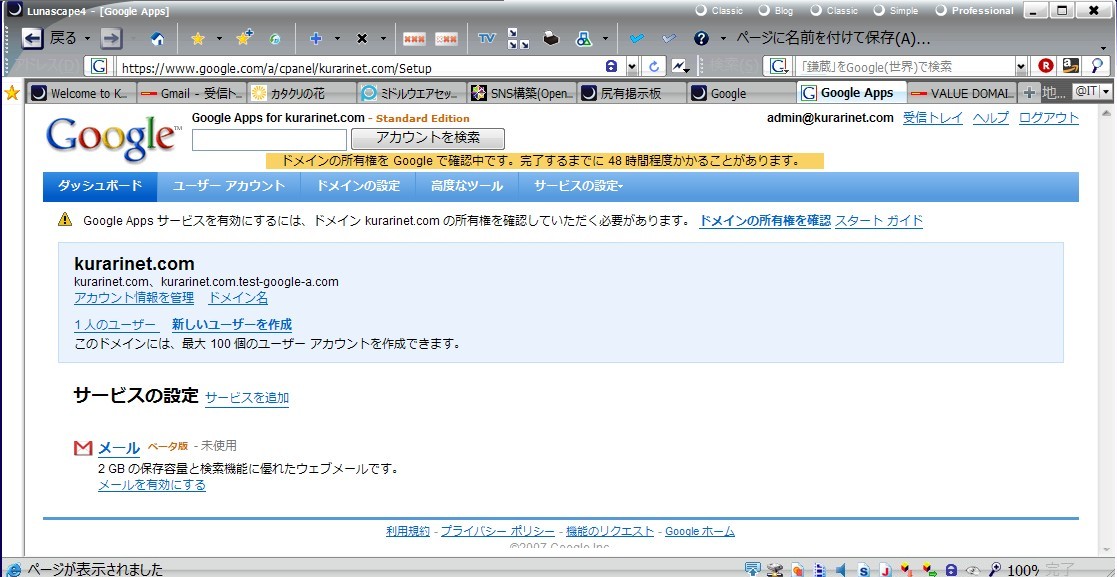This screenshot has width=1117, height=577.
Task: Open a new tab with the blue plus icon
Action: pos(316,39)
